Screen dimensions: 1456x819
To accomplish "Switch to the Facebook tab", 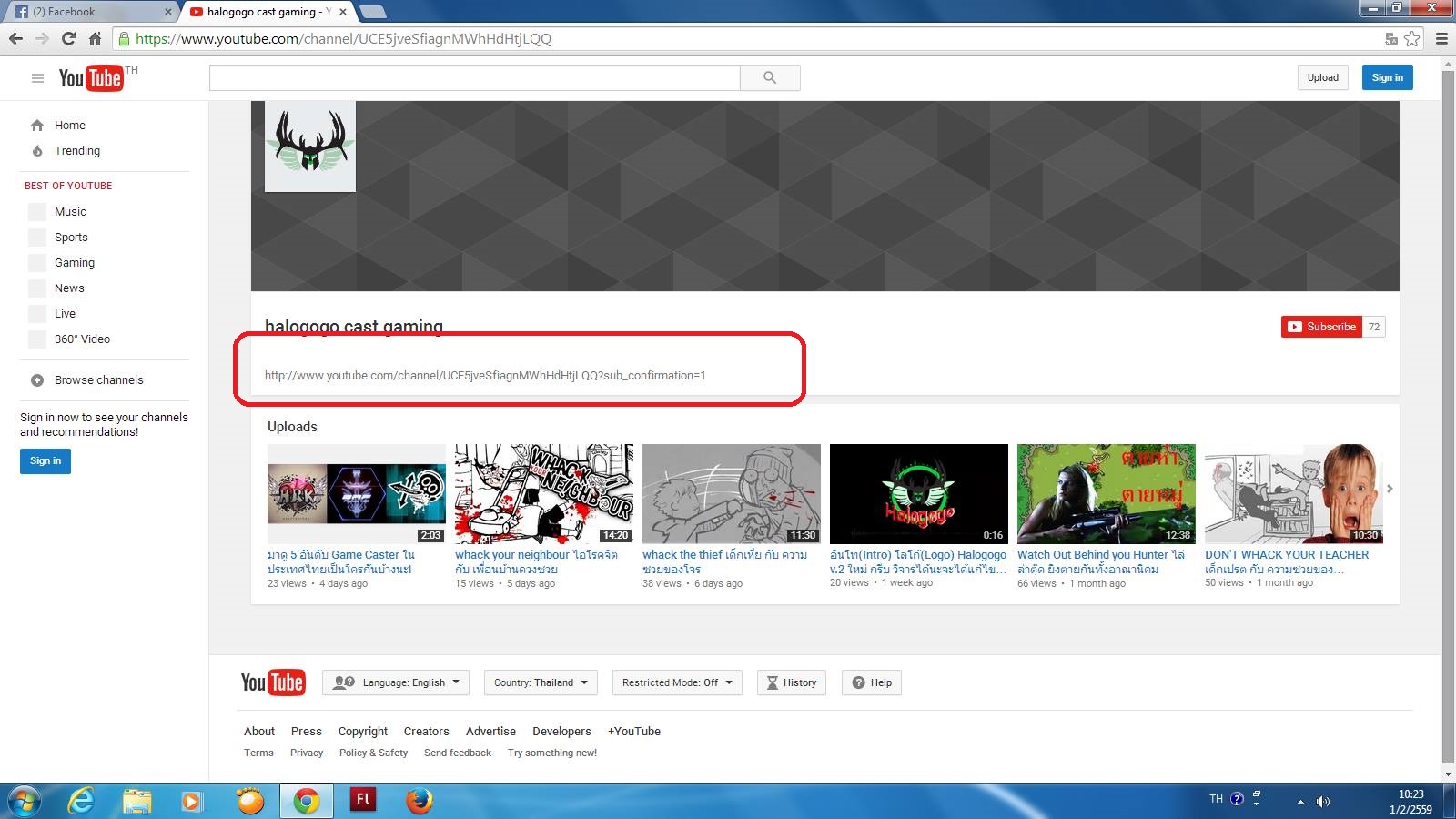I will coord(91,12).
